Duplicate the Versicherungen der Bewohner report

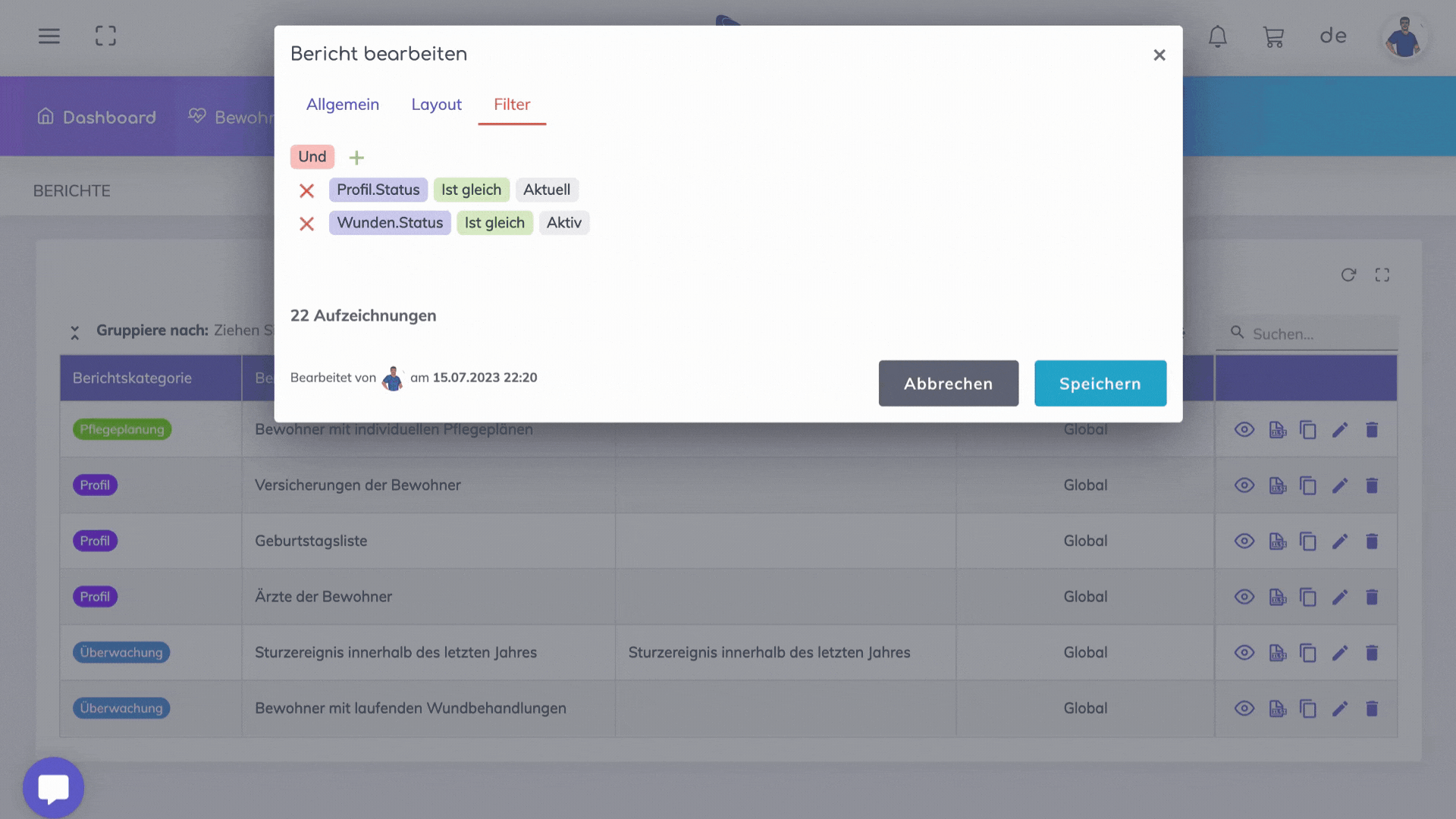tap(1307, 486)
